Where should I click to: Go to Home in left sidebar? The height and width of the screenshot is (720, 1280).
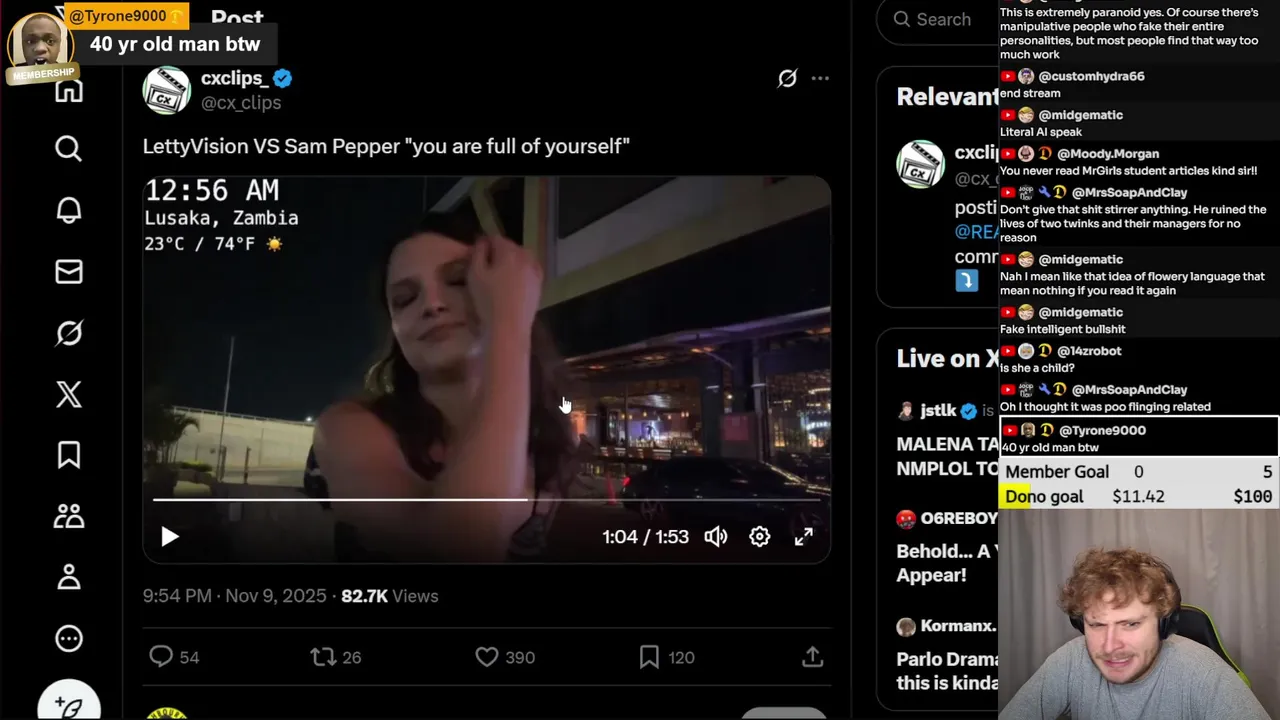(x=68, y=92)
